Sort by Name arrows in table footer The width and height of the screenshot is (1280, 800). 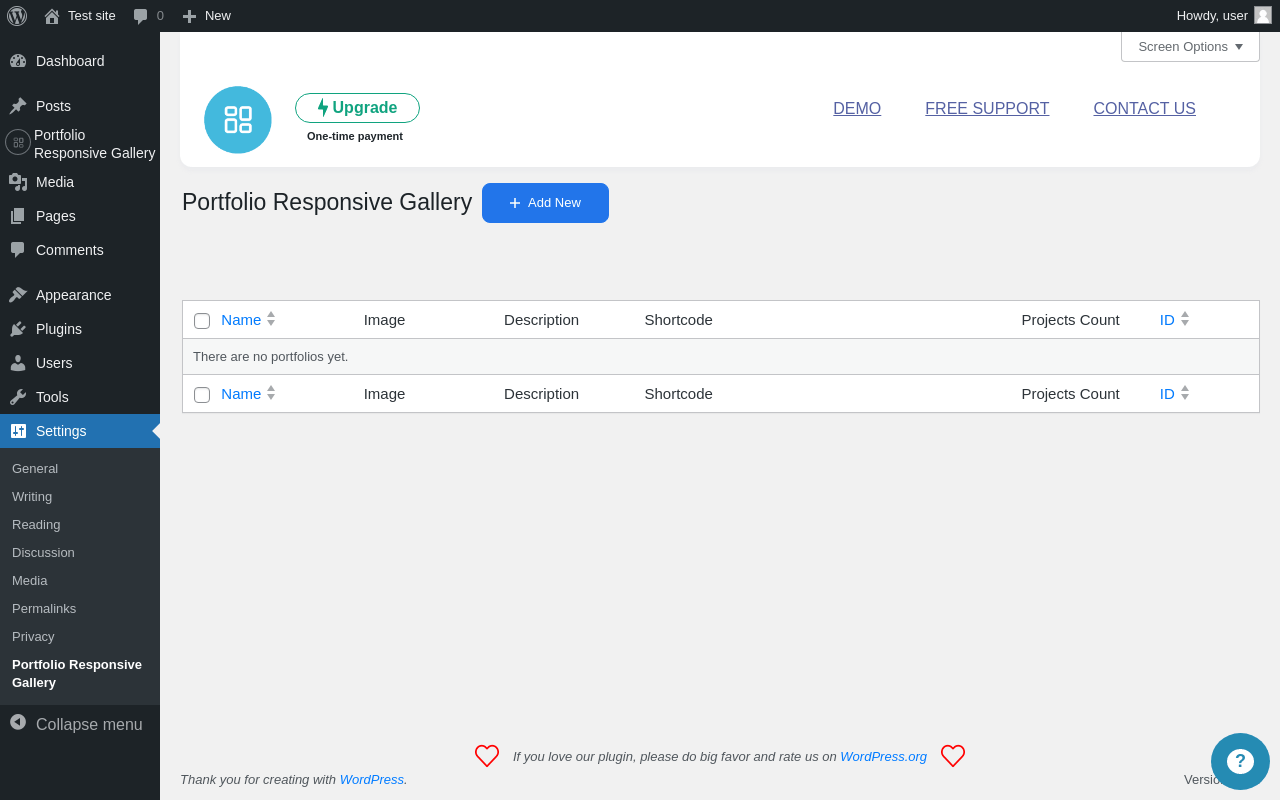(271, 393)
